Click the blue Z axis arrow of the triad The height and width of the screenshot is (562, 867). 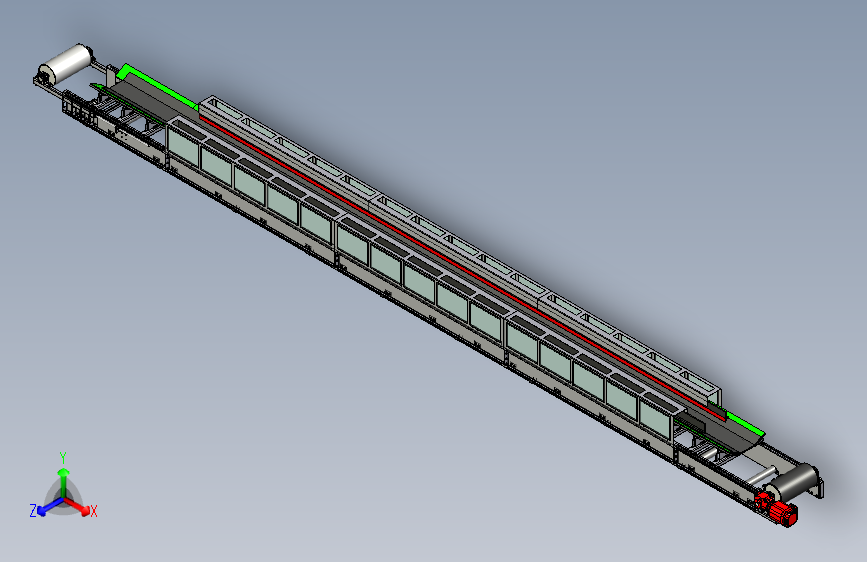tap(49, 506)
